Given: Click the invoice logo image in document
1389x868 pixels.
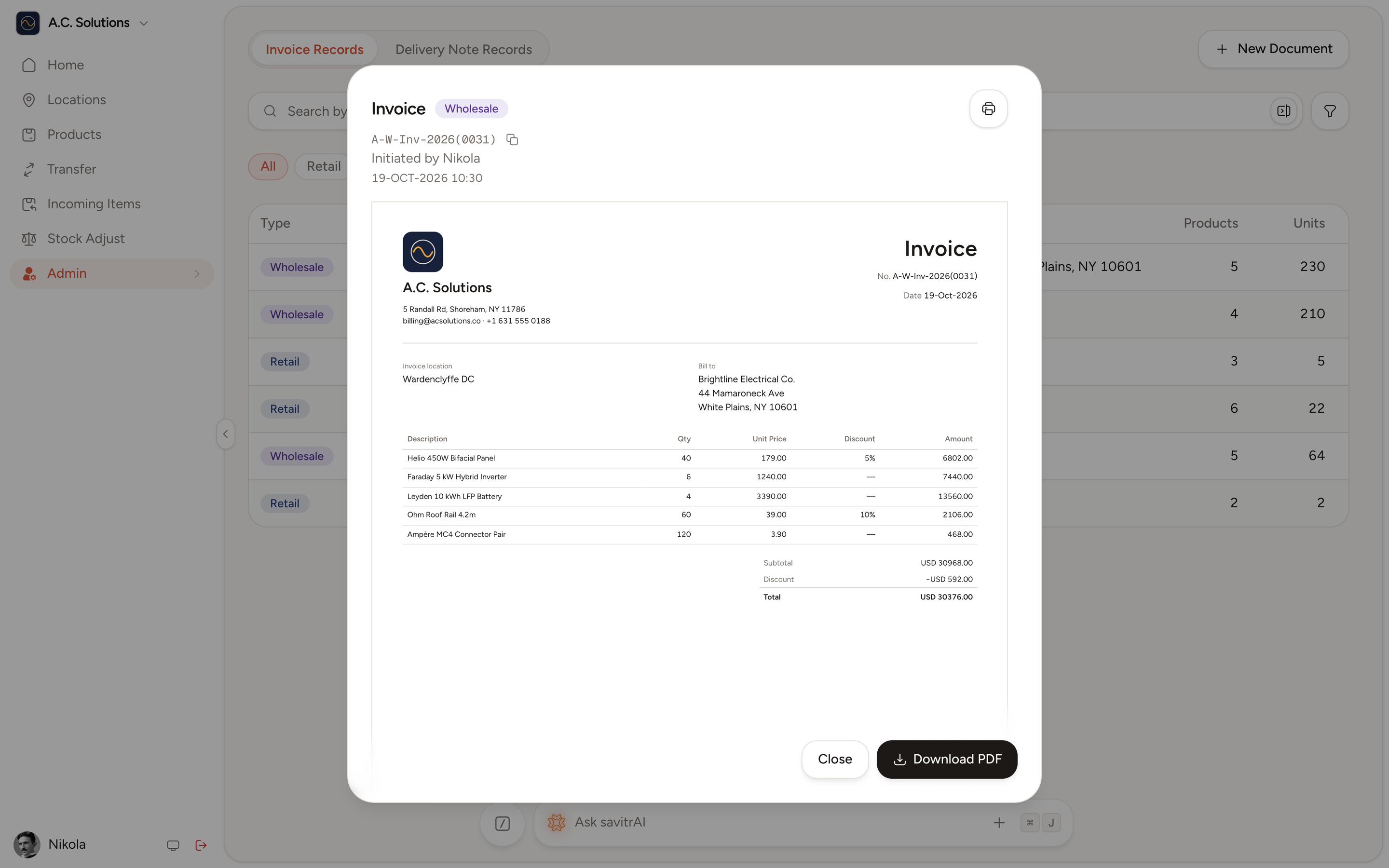Looking at the screenshot, I should 422,251.
